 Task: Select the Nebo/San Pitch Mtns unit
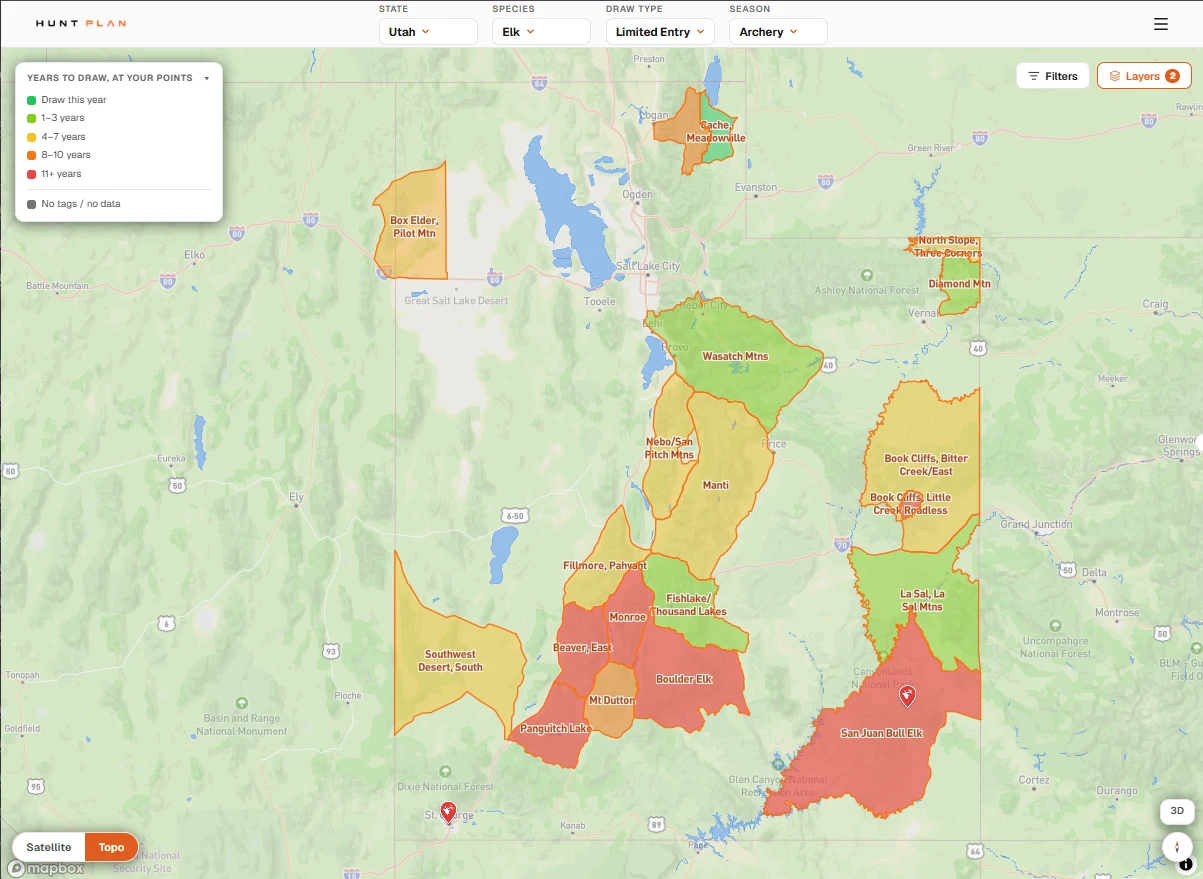click(x=670, y=448)
